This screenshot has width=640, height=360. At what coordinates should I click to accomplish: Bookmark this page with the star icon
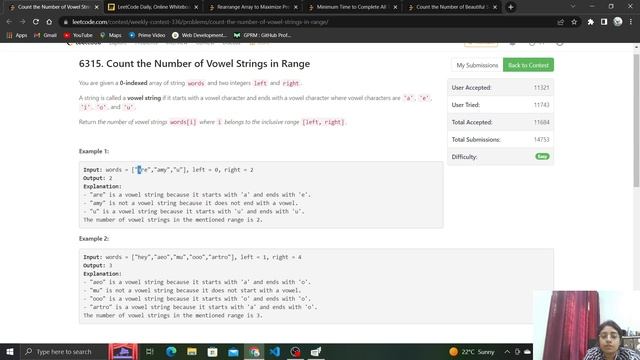tap(574, 22)
